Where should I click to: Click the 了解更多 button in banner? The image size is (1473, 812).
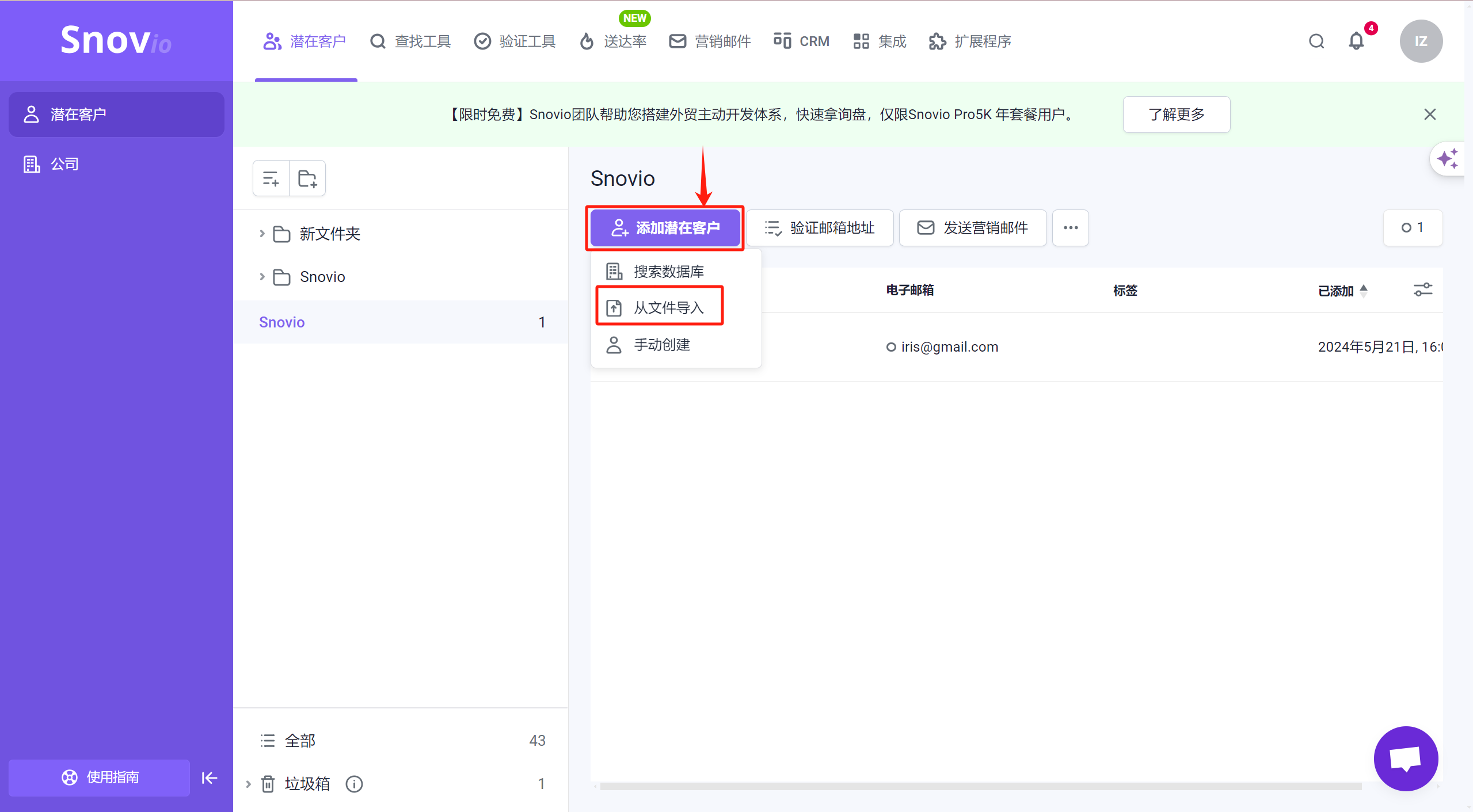1177,115
